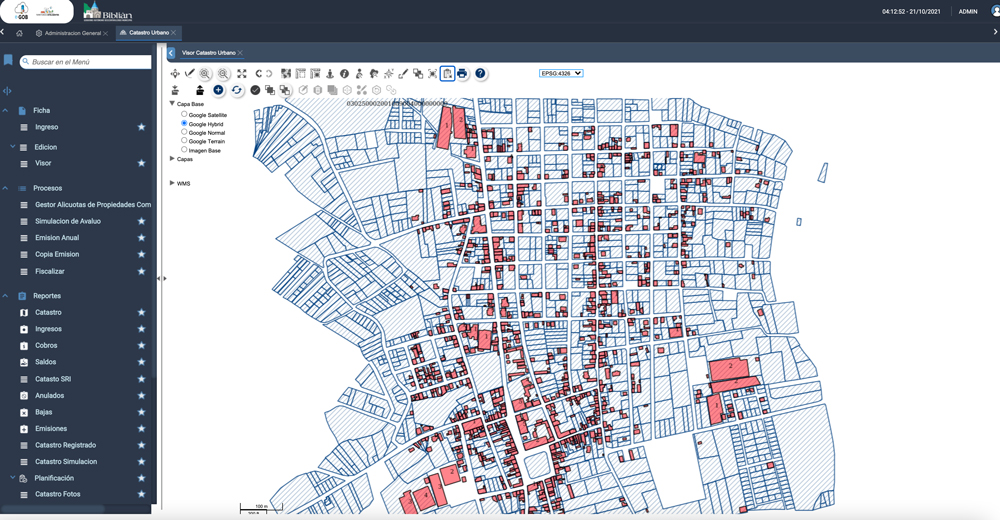The image size is (1000, 520).
Task: Select Google Terrain base layer
Action: [184, 141]
